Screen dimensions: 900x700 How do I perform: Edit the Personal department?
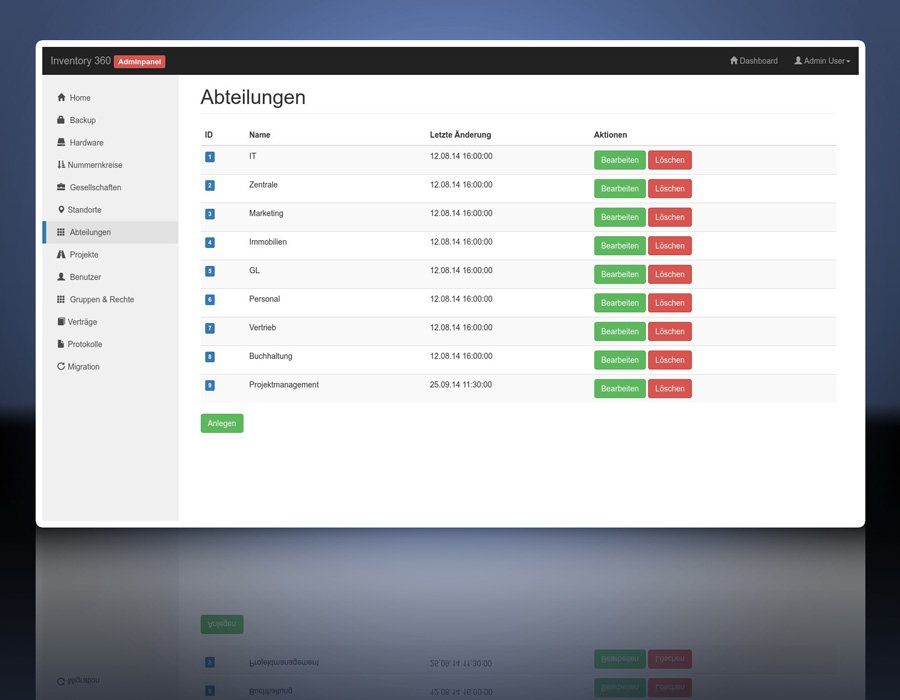point(620,303)
